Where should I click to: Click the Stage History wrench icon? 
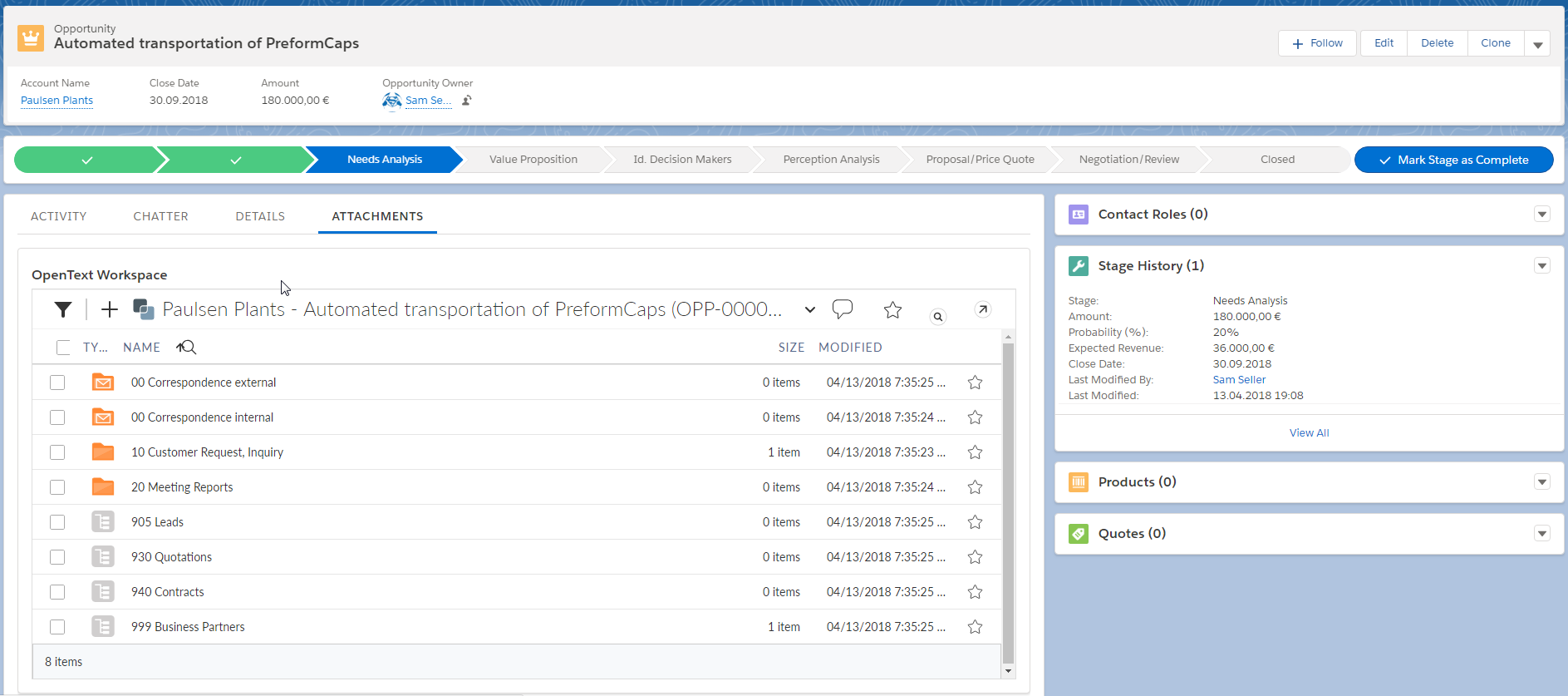[x=1079, y=266]
